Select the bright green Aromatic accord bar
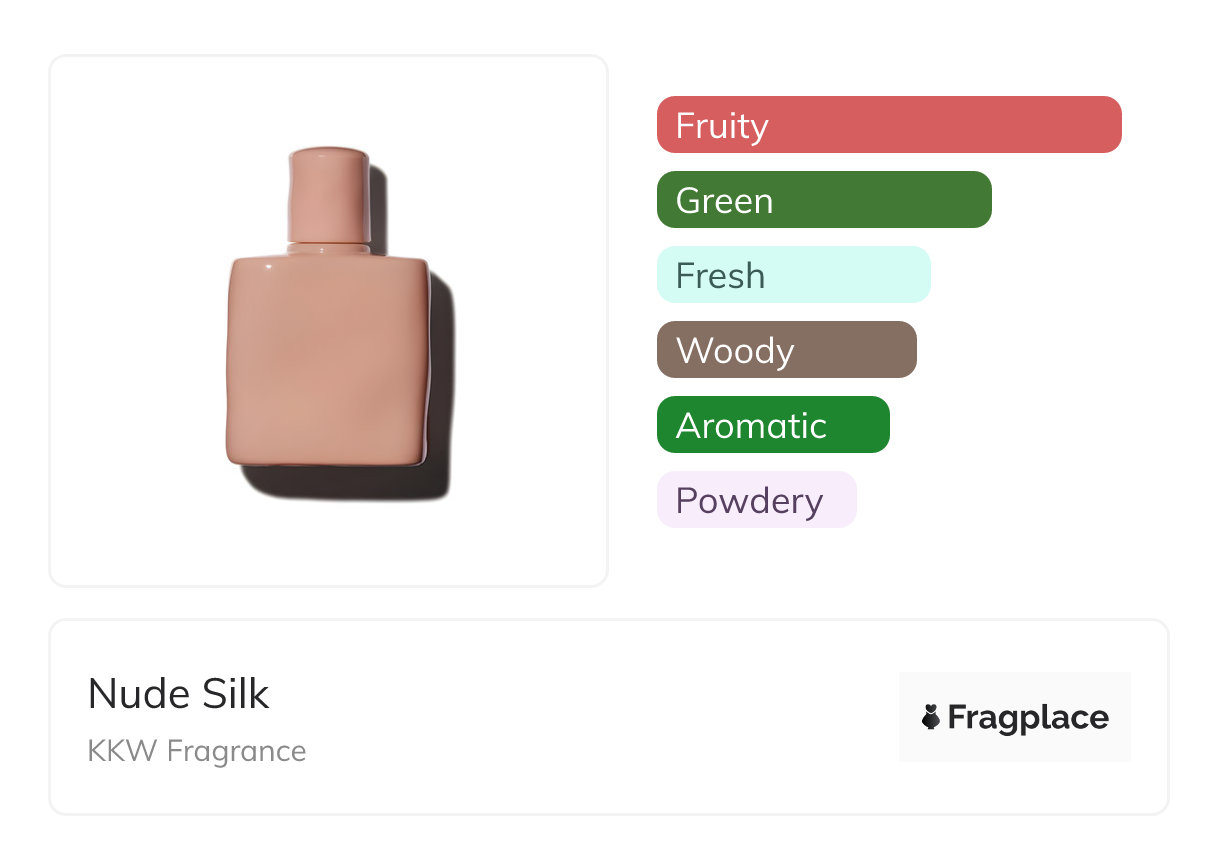The height and width of the screenshot is (864, 1218). (x=773, y=425)
